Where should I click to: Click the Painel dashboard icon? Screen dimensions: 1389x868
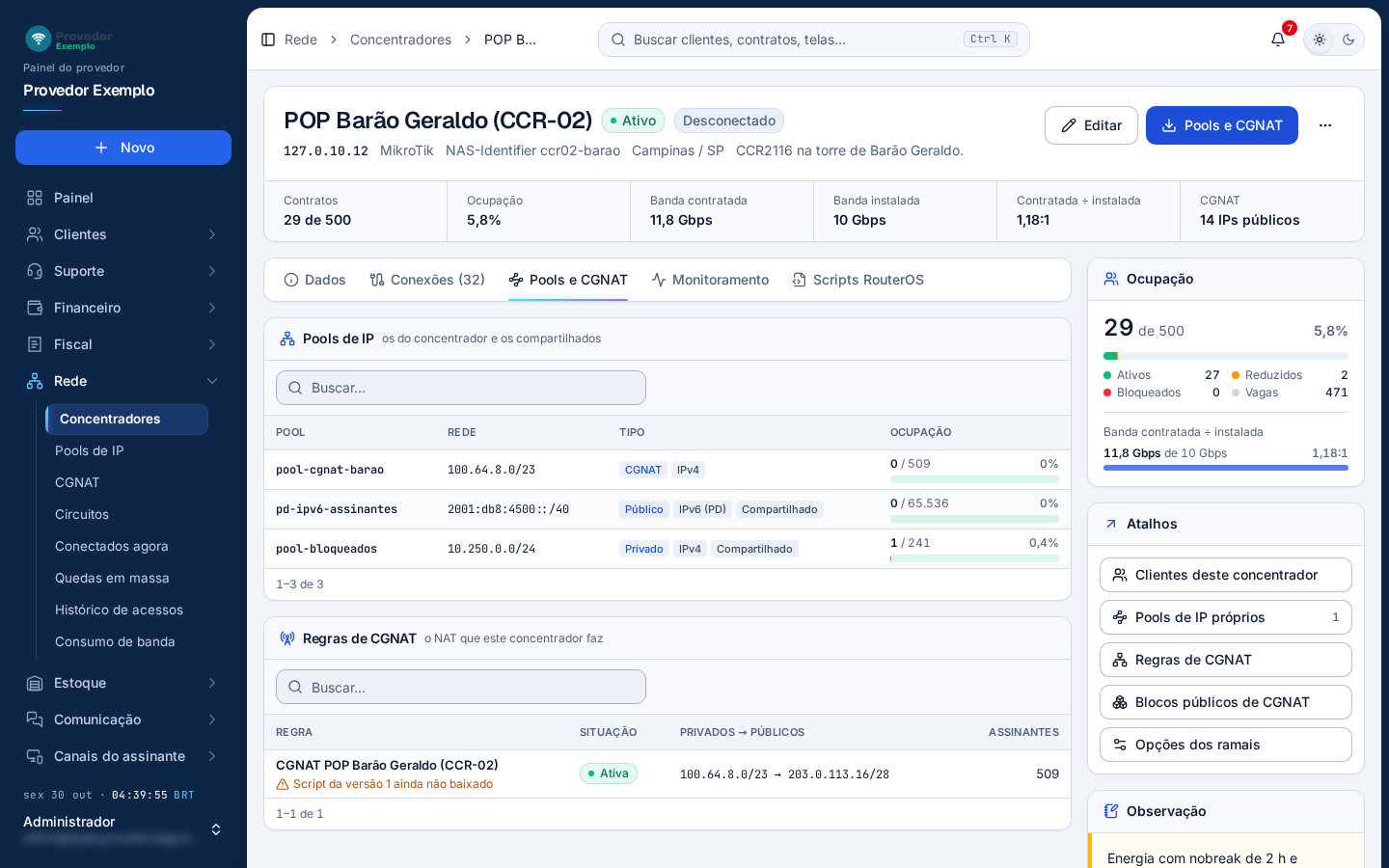[35, 198]
